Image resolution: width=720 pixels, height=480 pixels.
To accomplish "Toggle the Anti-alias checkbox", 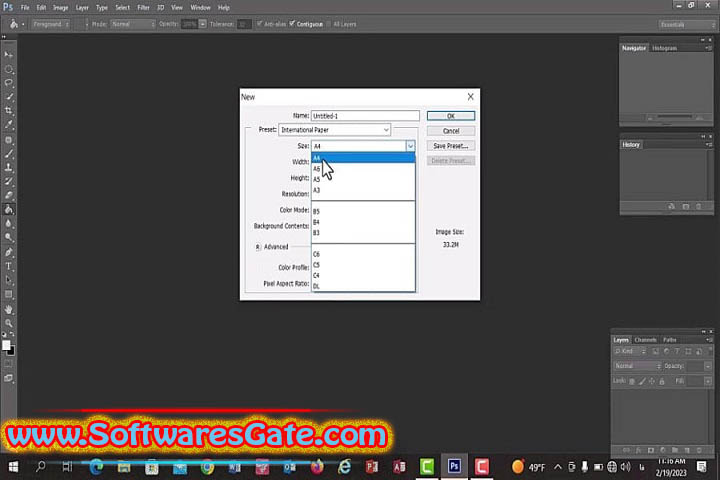I will (259, 24).
